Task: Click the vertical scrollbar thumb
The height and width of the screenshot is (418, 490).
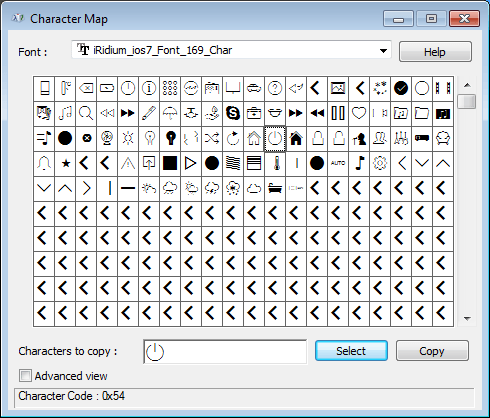Action: pos(467,101)
